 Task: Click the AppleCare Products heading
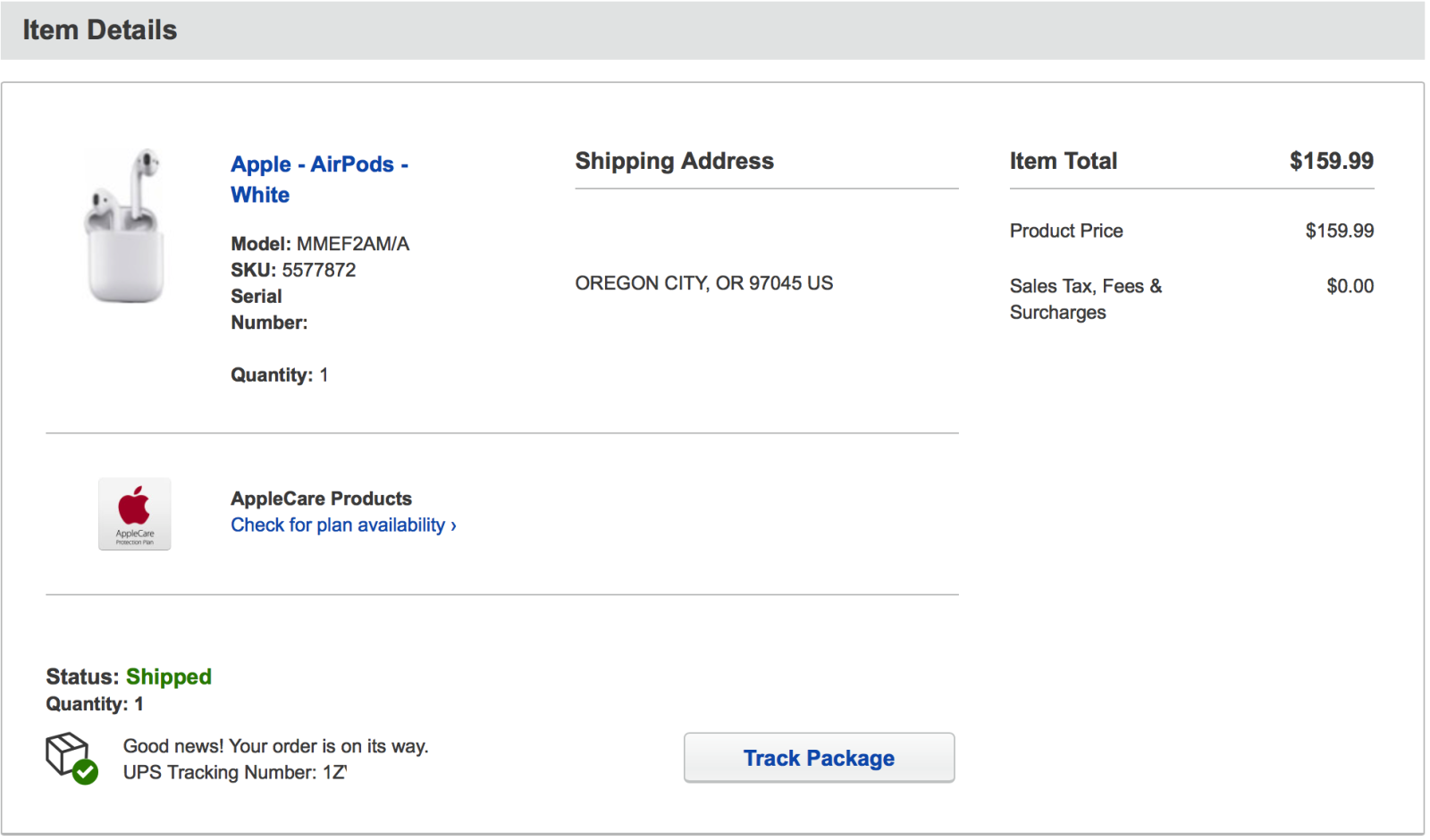coord(321,499)
